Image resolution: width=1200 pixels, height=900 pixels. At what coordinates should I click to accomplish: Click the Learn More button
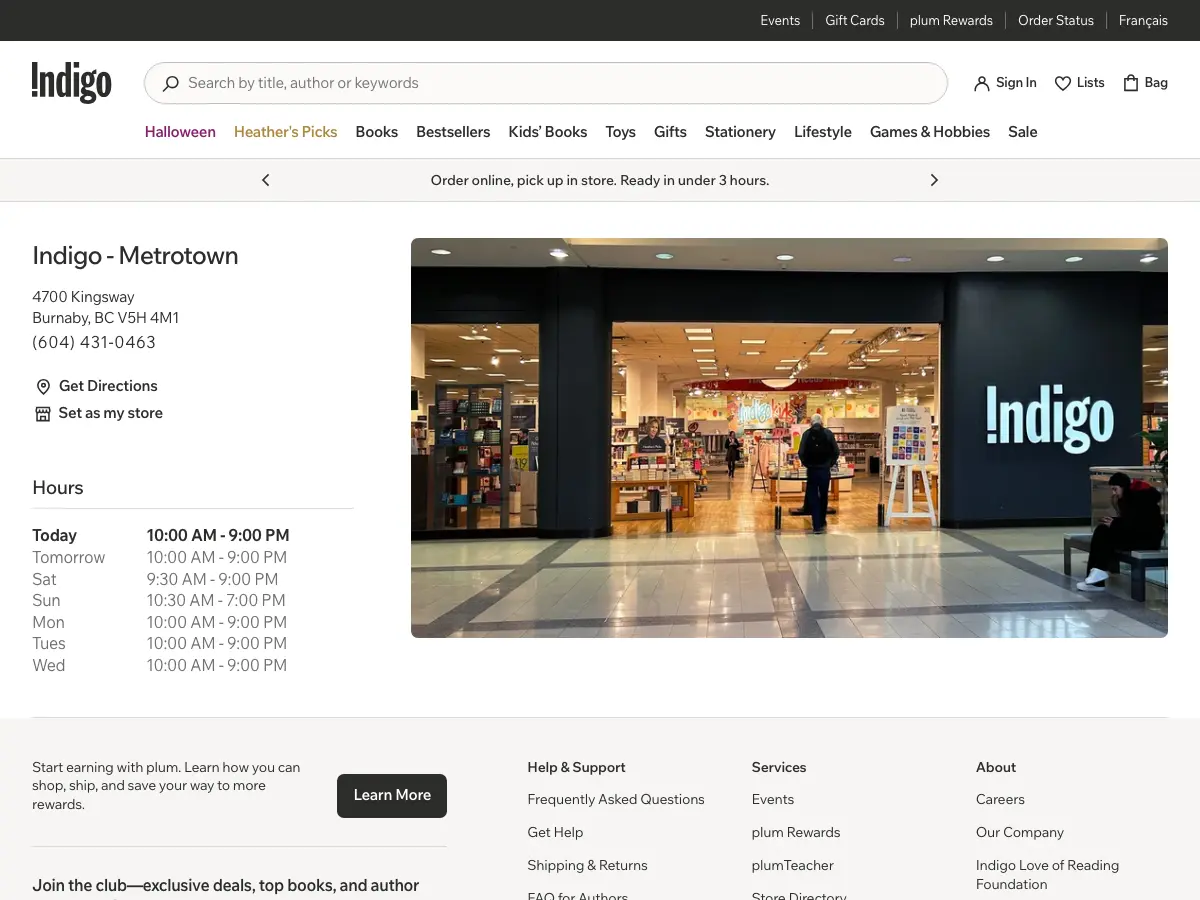[x=392, y=795]
